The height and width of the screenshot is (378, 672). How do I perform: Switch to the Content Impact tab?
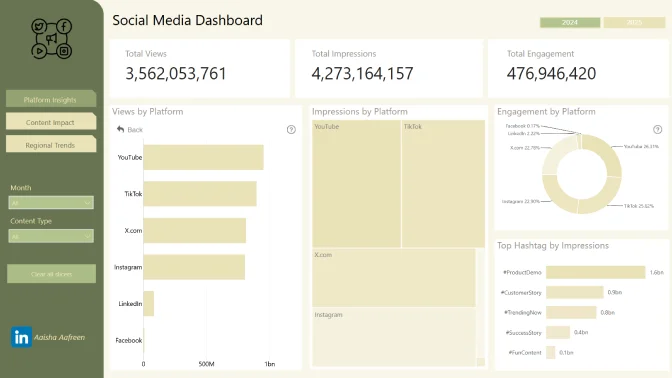tap(51, 122)
